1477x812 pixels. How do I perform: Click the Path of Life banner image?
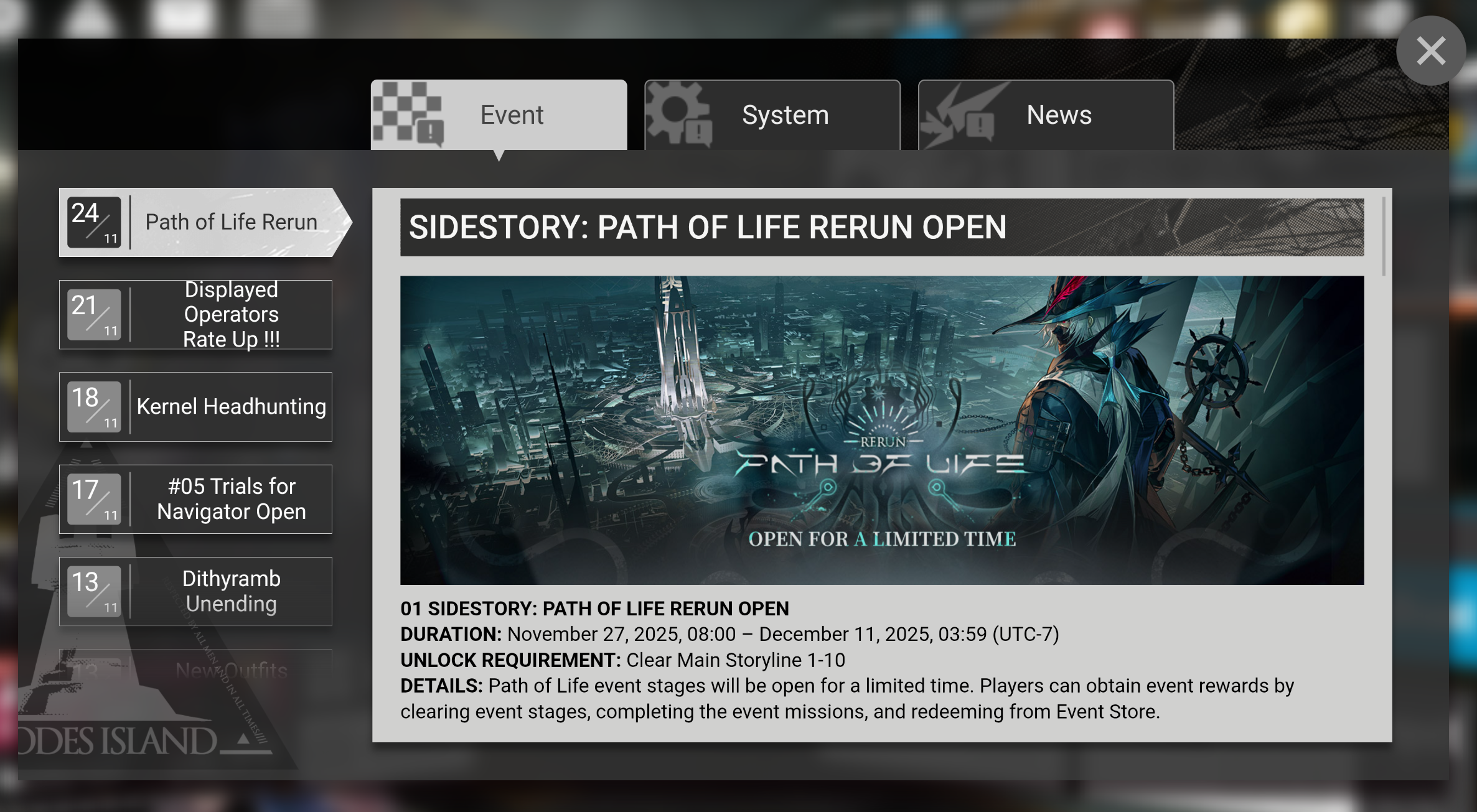click(881, 430)
